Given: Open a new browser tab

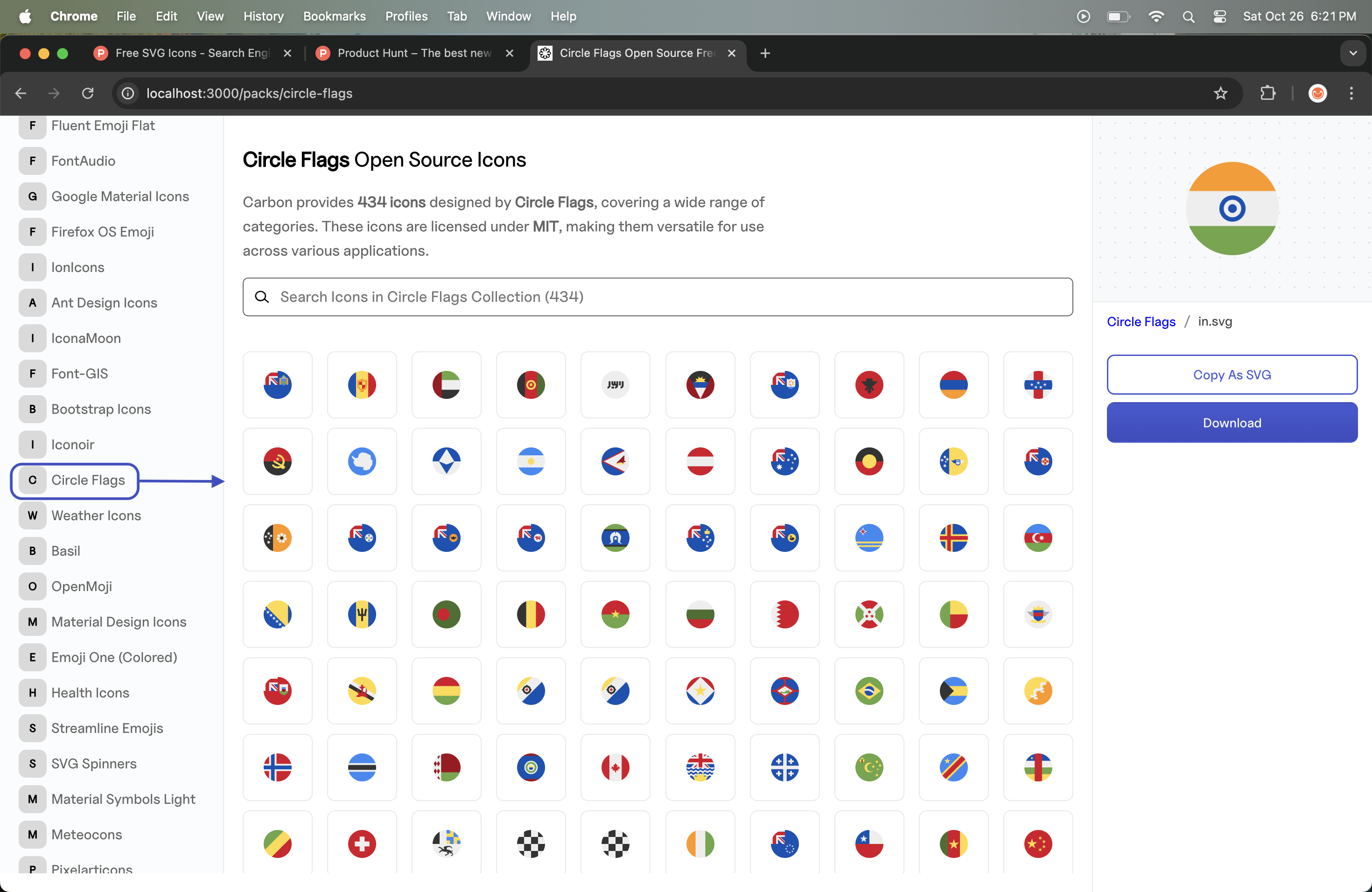Looking at the screenshot, I should pos(765,53).
